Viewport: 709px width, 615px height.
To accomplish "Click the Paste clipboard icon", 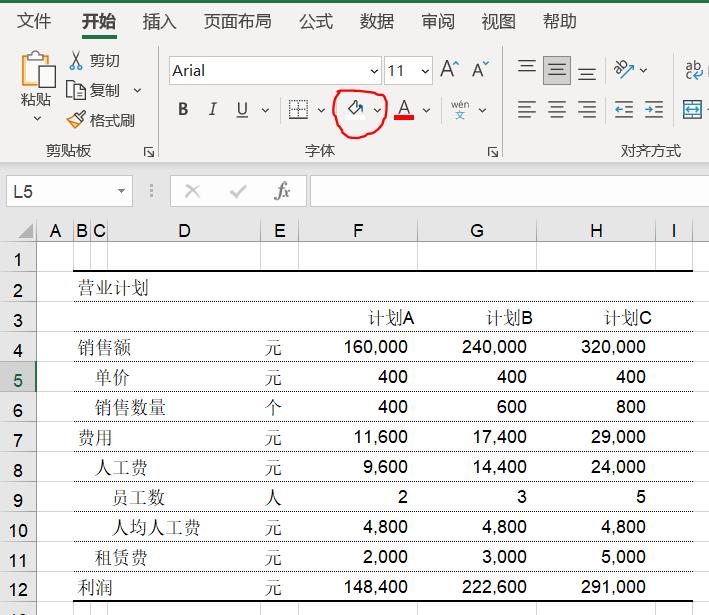I will (38, 69).
